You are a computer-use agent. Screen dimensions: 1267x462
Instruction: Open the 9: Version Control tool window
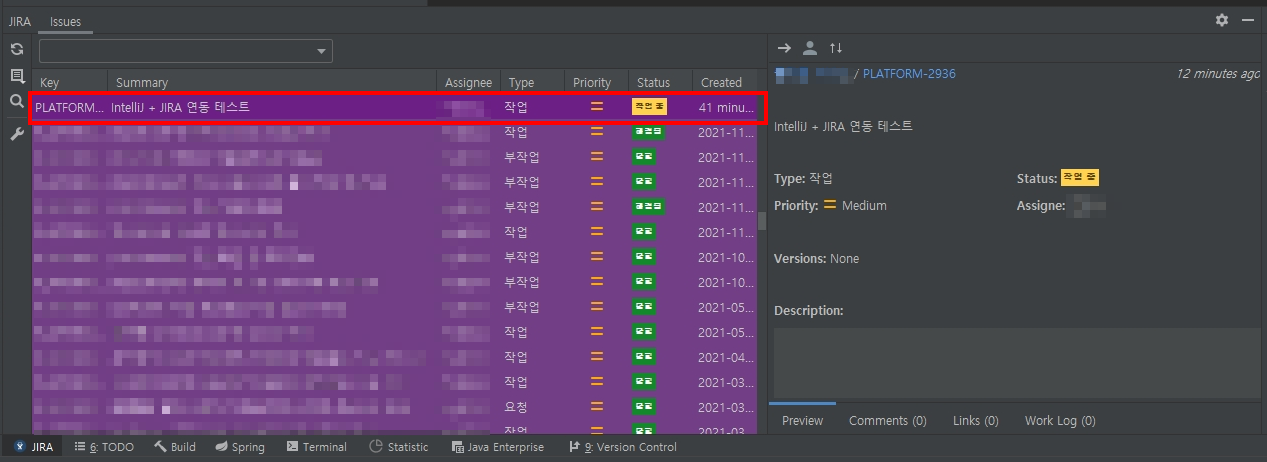pos(623,447)
